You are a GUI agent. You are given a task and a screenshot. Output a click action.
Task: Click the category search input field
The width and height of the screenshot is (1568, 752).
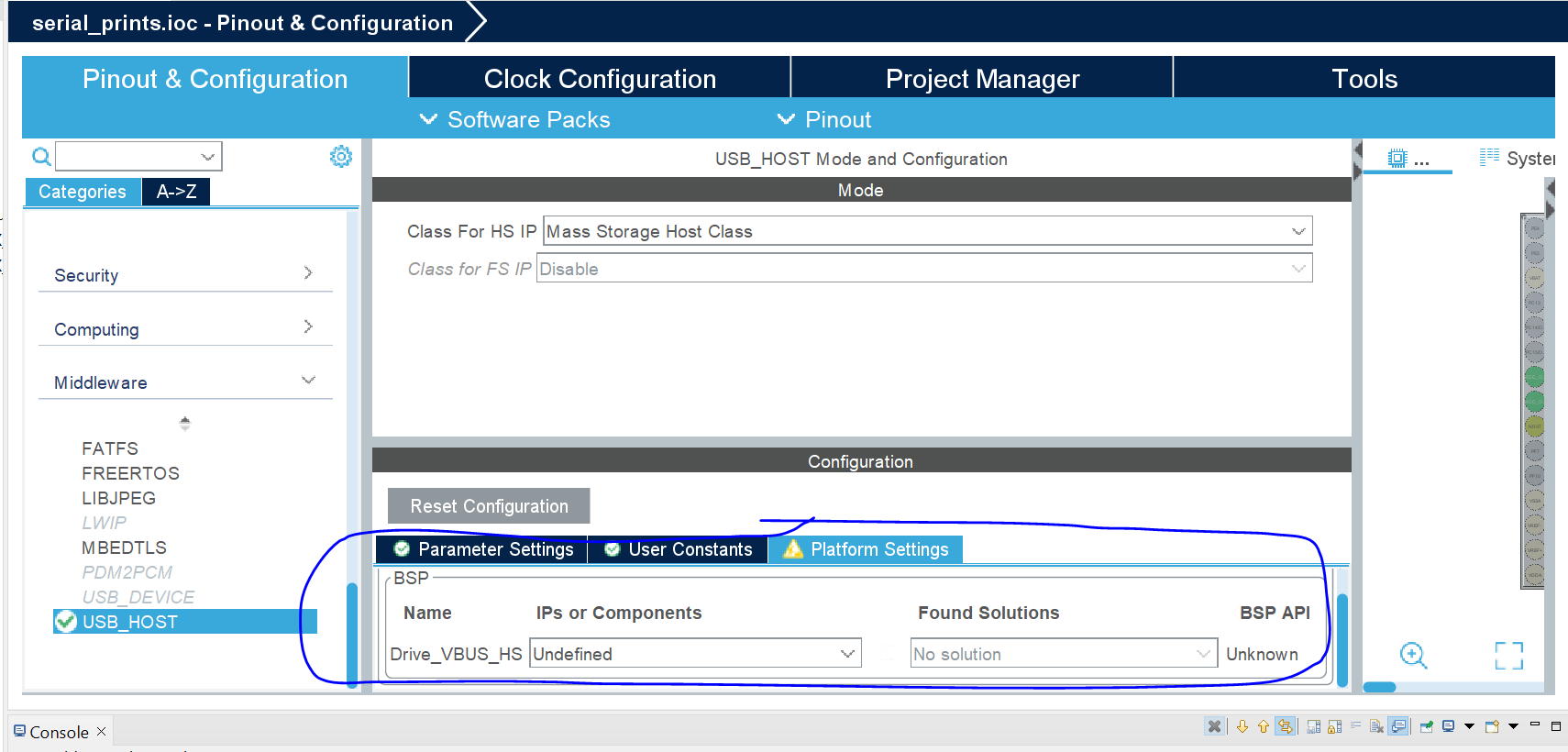[x=138, y=156]
